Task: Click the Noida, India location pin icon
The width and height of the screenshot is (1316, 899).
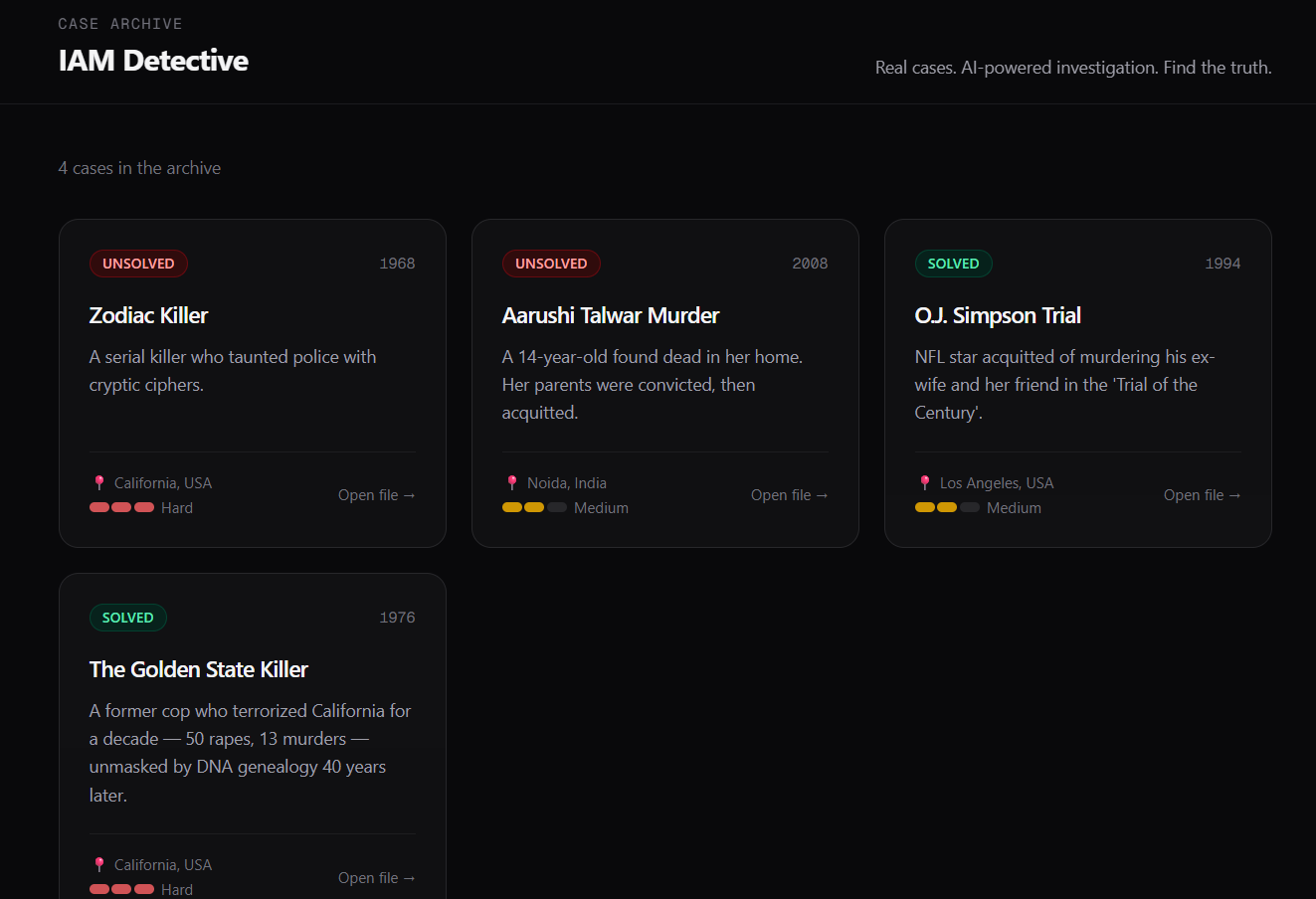Action: (x=512, y=482)
